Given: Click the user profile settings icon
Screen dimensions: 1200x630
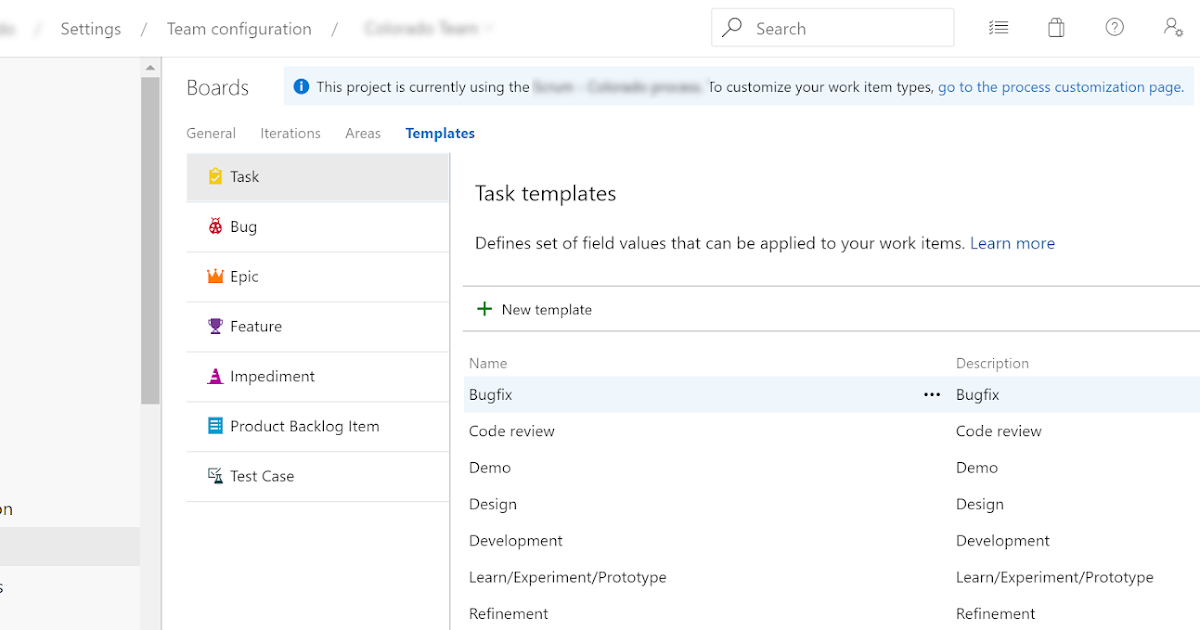Looking at the screenshot, I should (1172, 27).
